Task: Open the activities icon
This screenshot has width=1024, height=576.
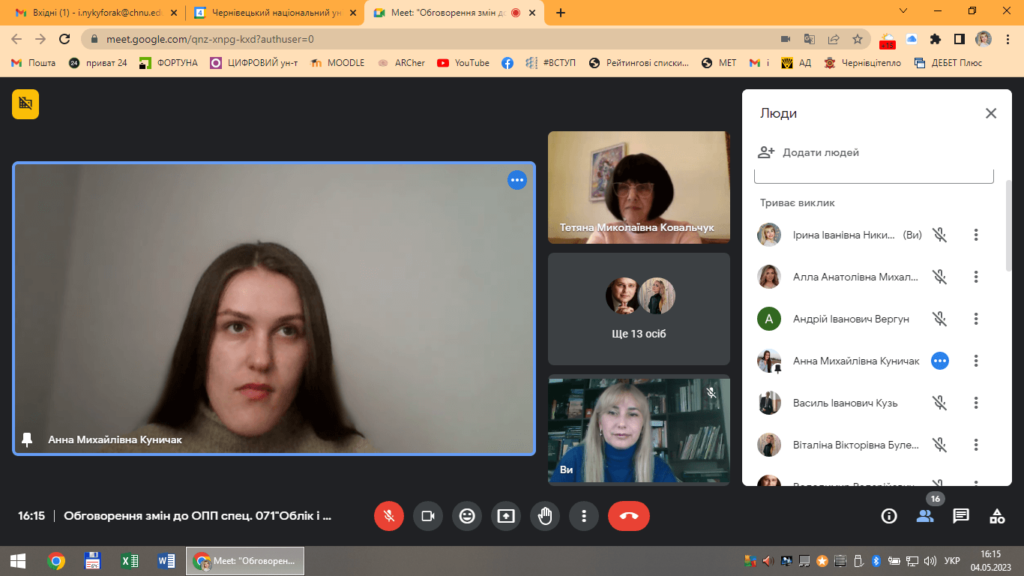Action: [x=997, y=516]
